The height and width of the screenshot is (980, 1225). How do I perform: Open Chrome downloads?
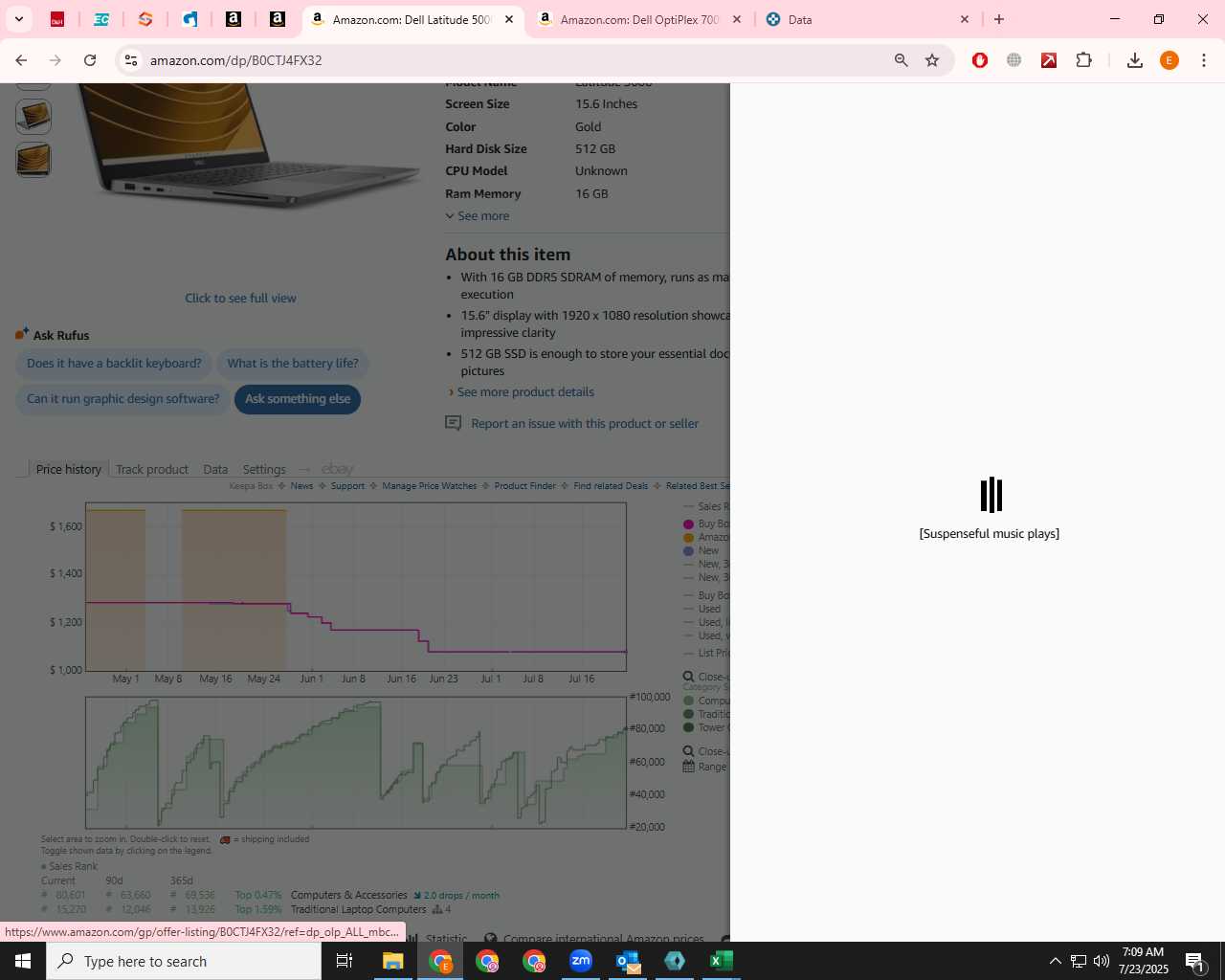pos(1134,60)
